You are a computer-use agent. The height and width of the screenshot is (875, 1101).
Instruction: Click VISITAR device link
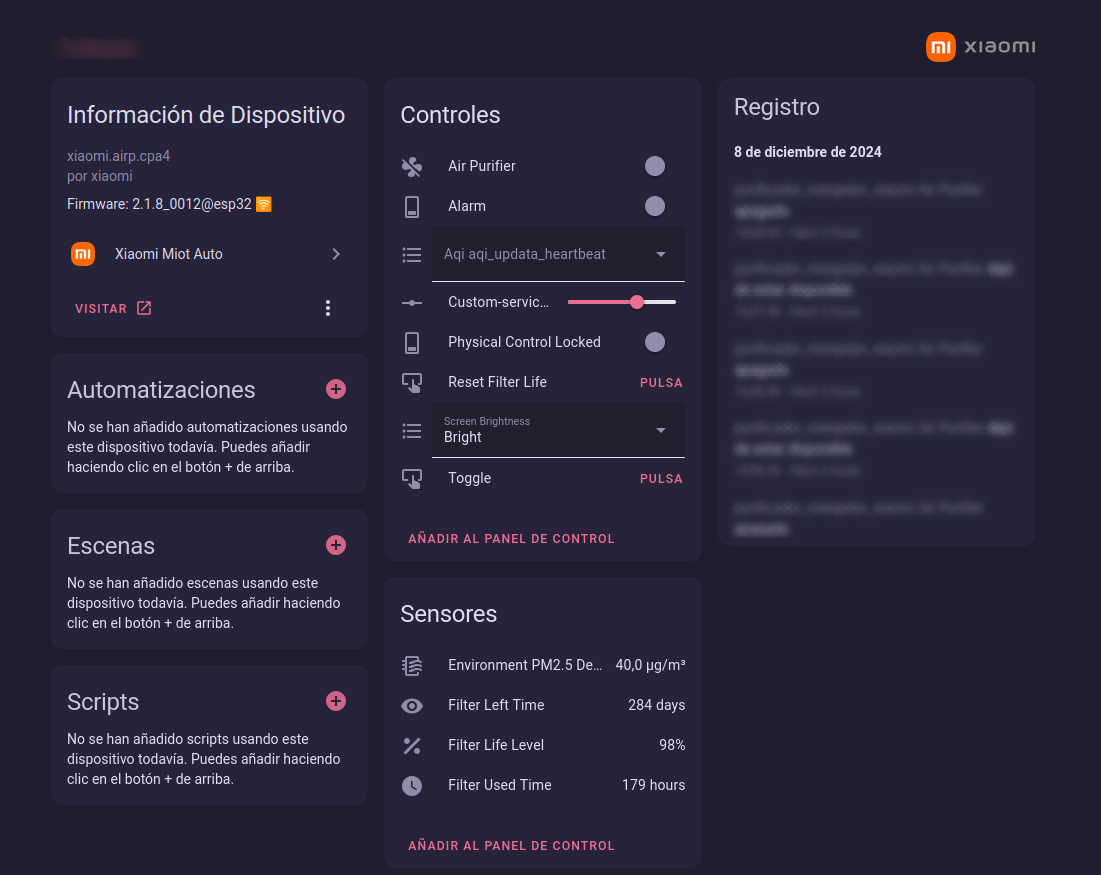point(113,308)
